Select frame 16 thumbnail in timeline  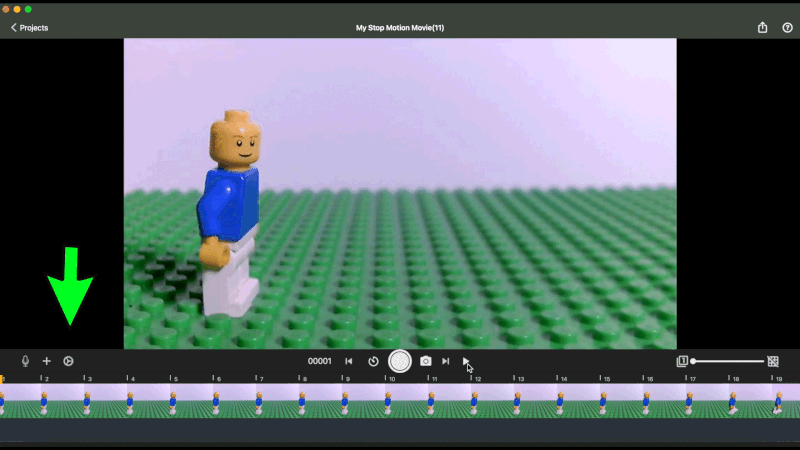663,401
